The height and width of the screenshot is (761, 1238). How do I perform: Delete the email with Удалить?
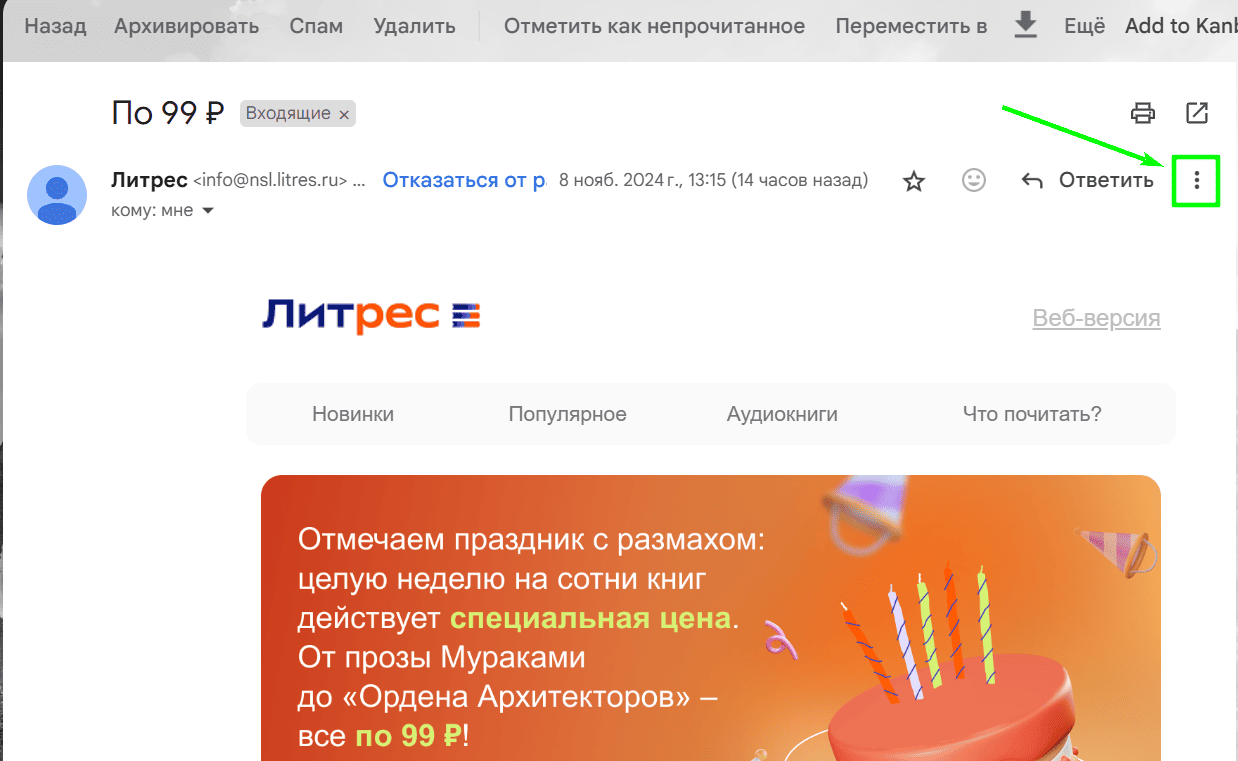coord(413,26)
